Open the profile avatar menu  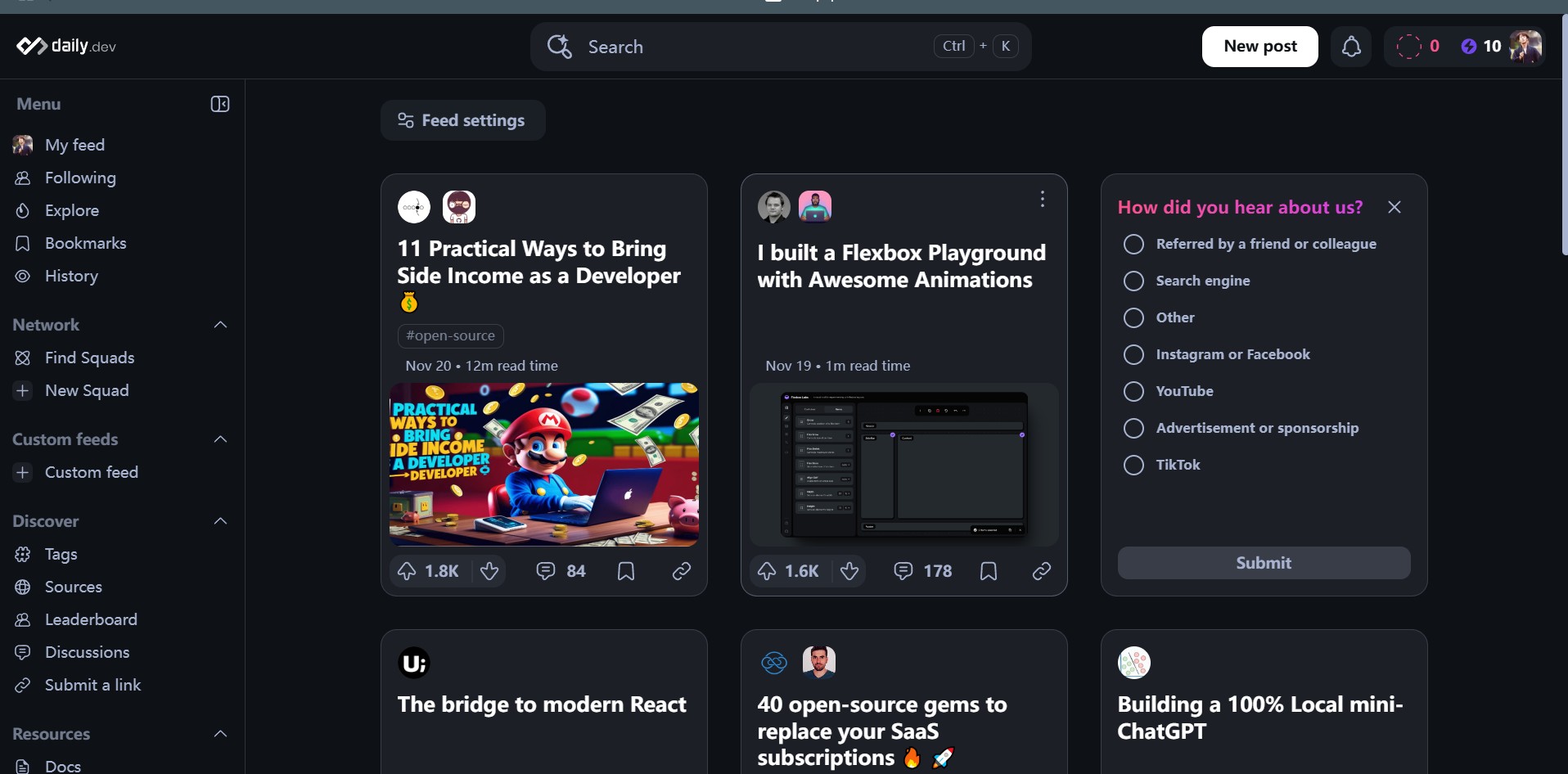click(1526, 47)
